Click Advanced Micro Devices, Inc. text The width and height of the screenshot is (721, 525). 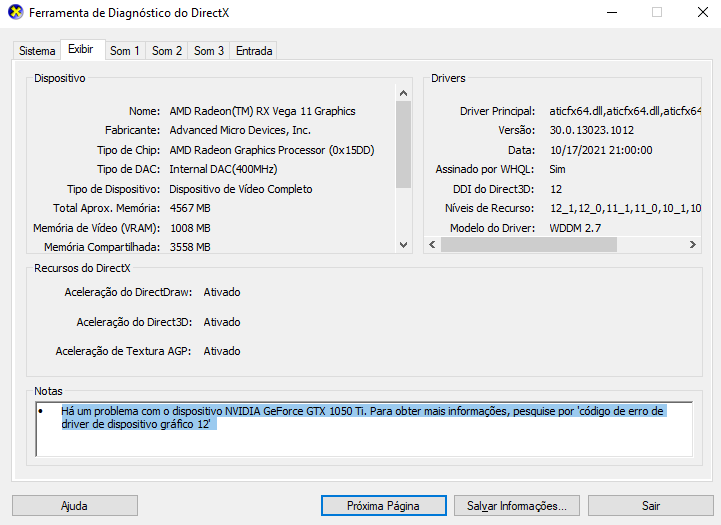(240, 131)
